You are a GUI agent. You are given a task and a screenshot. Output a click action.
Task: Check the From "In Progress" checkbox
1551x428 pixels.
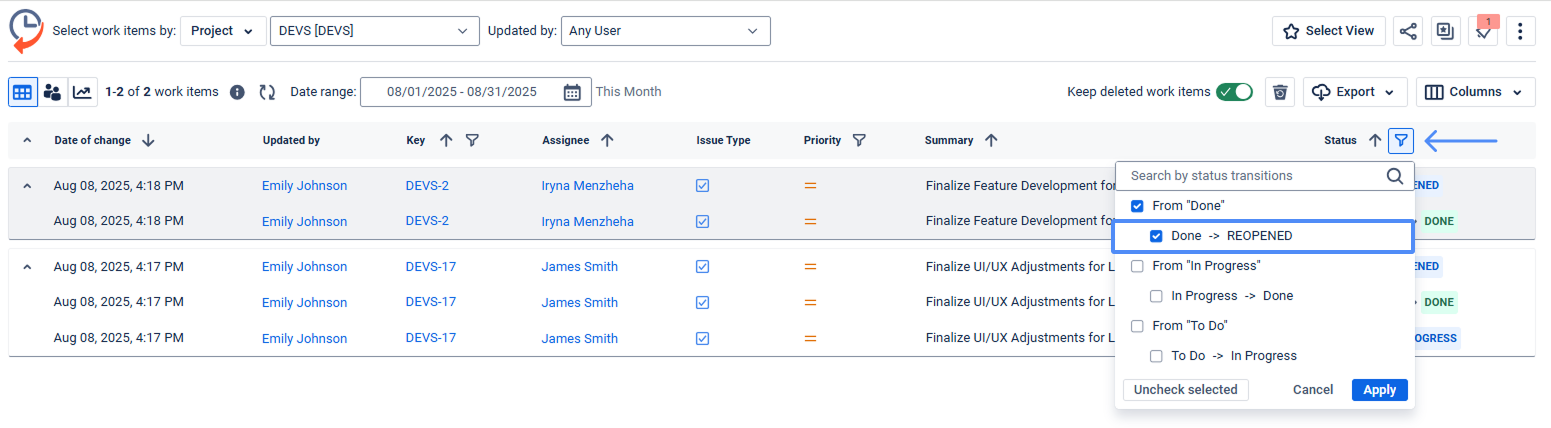pos(1137,266)
